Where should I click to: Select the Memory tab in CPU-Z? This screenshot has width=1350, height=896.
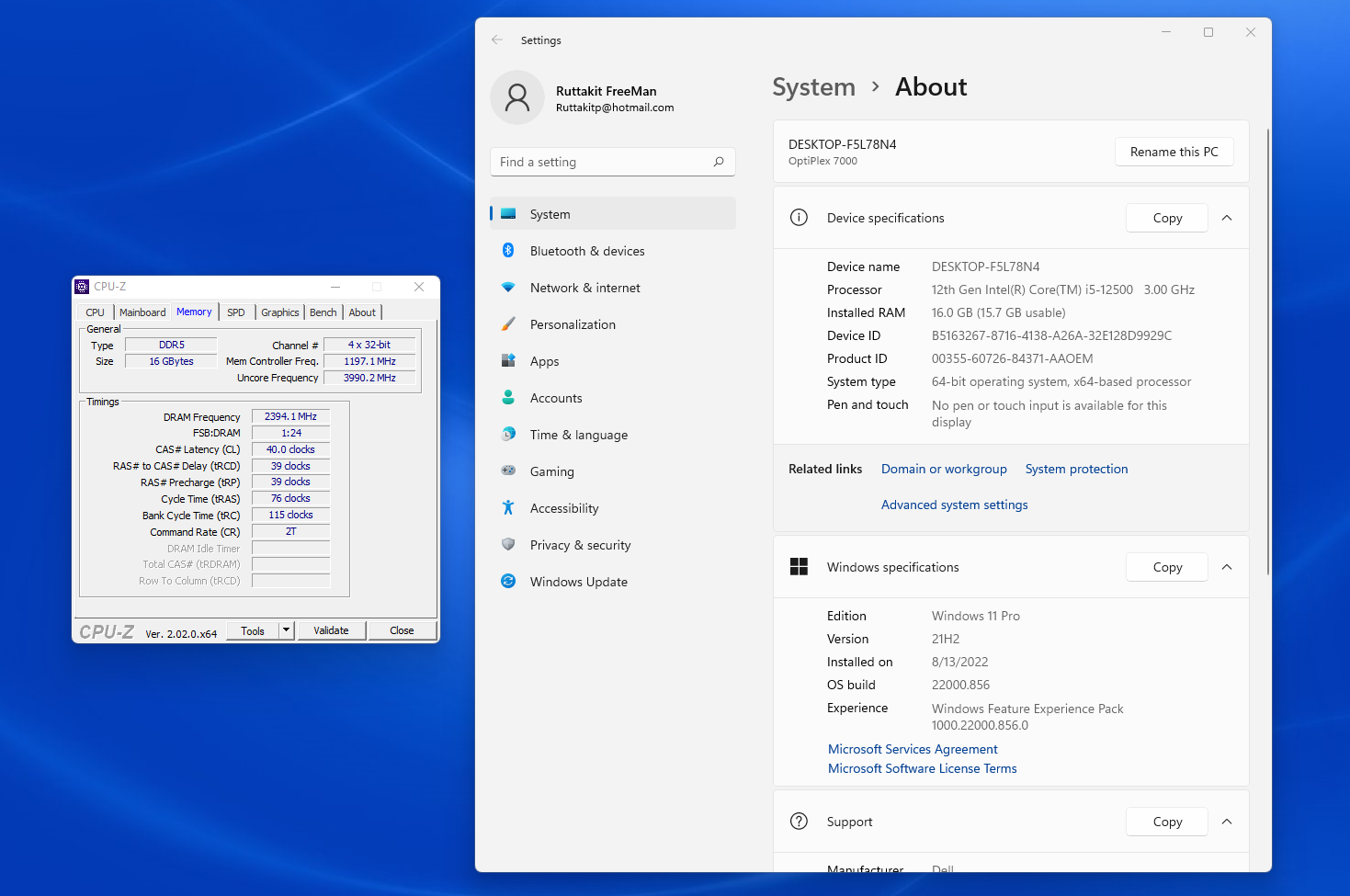194,312
